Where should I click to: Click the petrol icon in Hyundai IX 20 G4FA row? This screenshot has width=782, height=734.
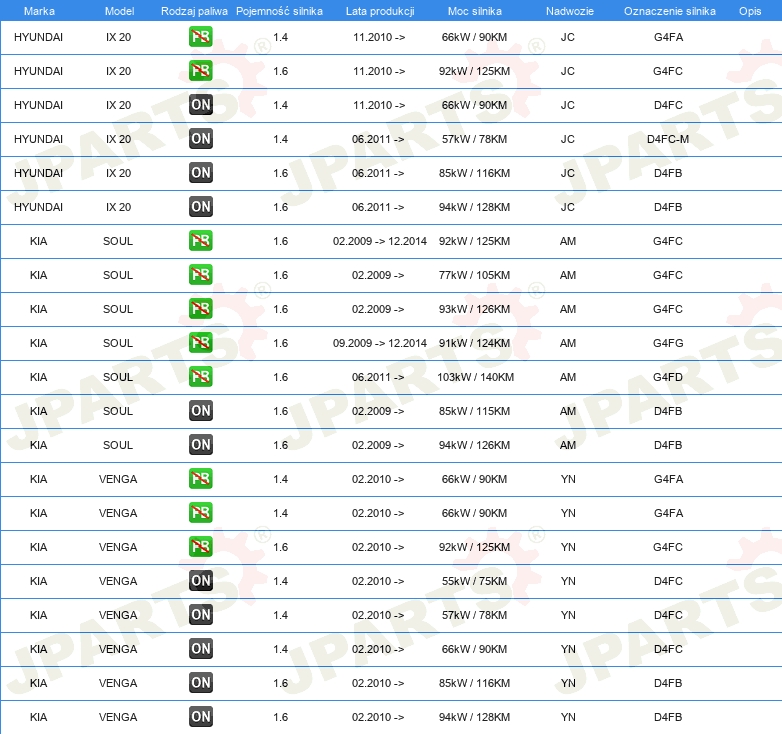coord(200,37)
